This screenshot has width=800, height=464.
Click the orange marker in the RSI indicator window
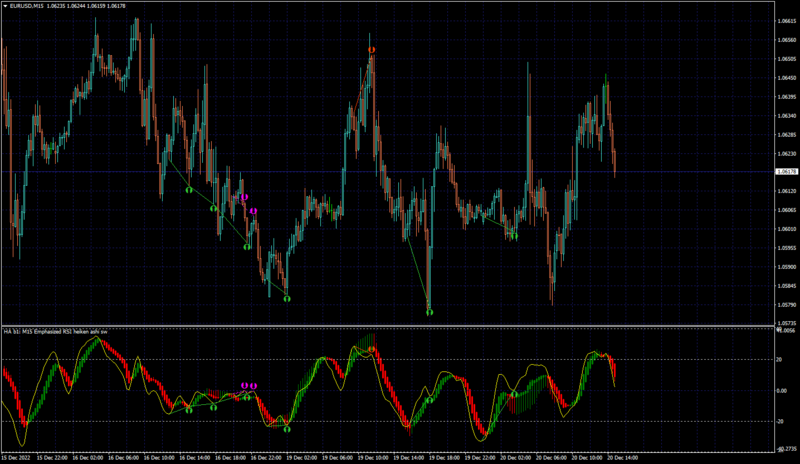tap(371, 349)
